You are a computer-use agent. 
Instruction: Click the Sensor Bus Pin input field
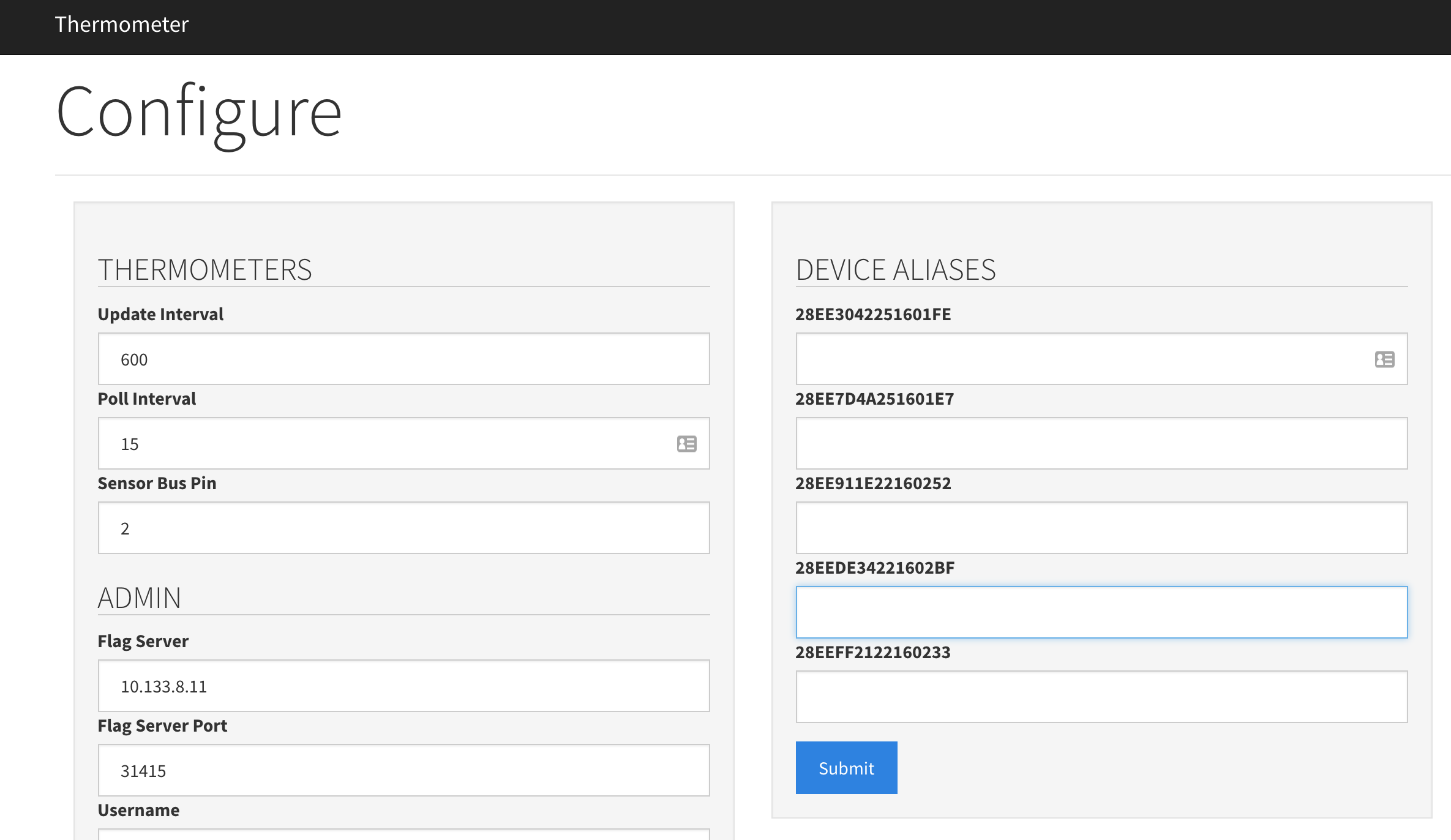click(403, 528)
